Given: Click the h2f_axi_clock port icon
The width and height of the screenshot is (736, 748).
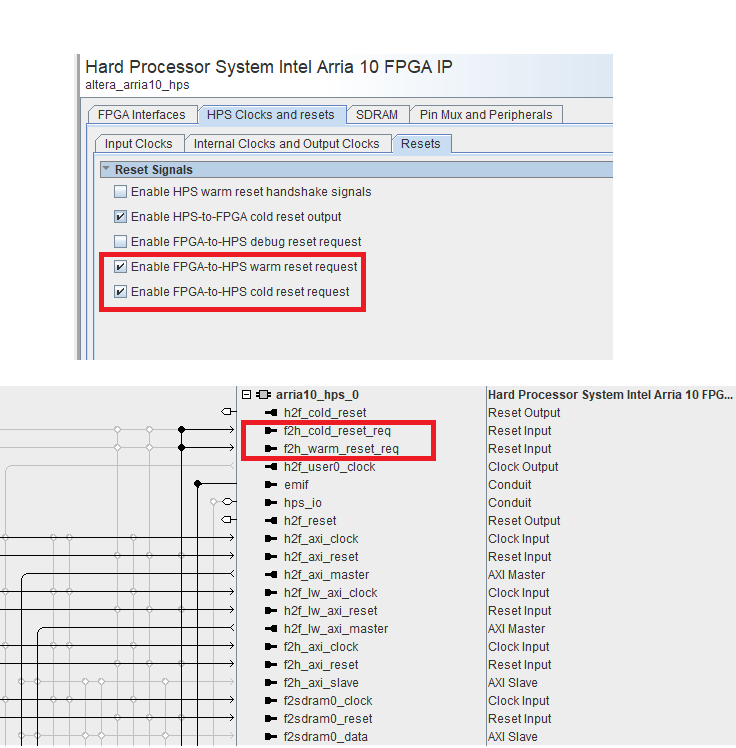Looking at the screenshot, I should [x=271, y=539].
